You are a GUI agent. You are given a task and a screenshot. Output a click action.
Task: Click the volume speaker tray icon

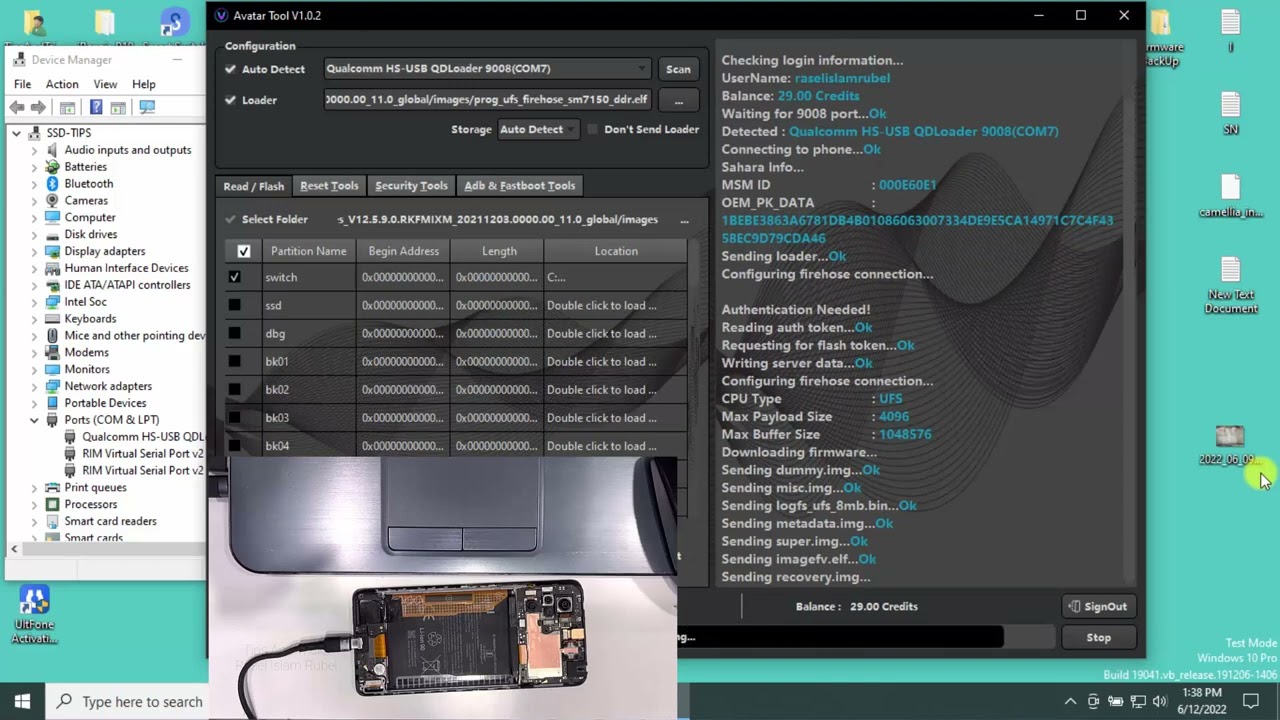(x=1160, y=702)
